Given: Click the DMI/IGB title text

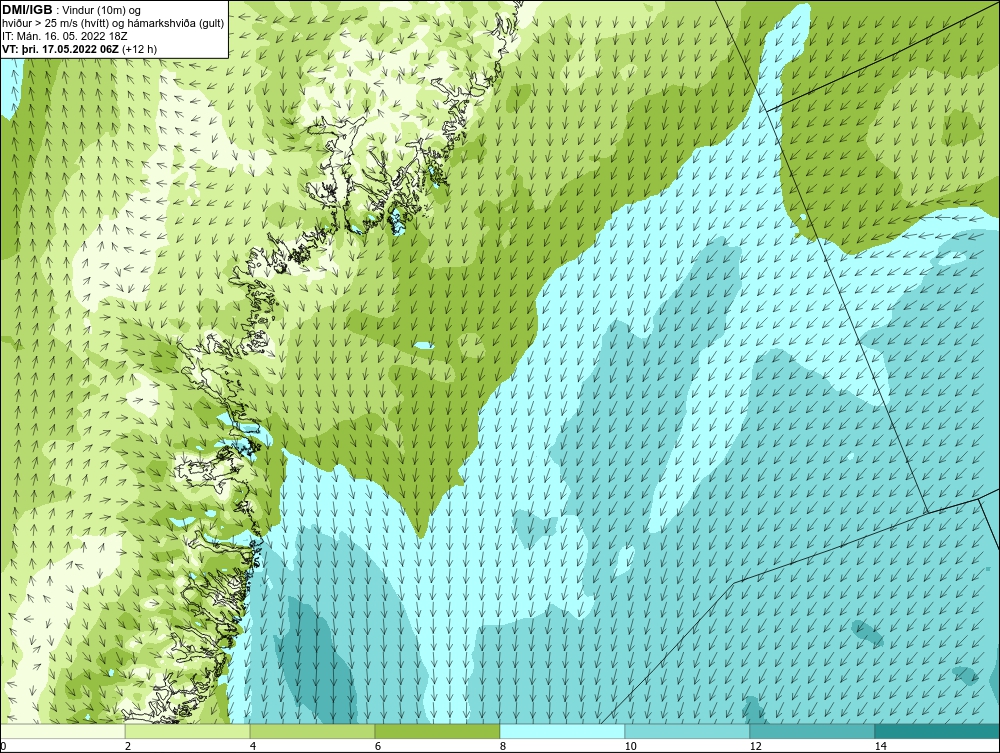Looking at the screenshot, I should (27, 10).
